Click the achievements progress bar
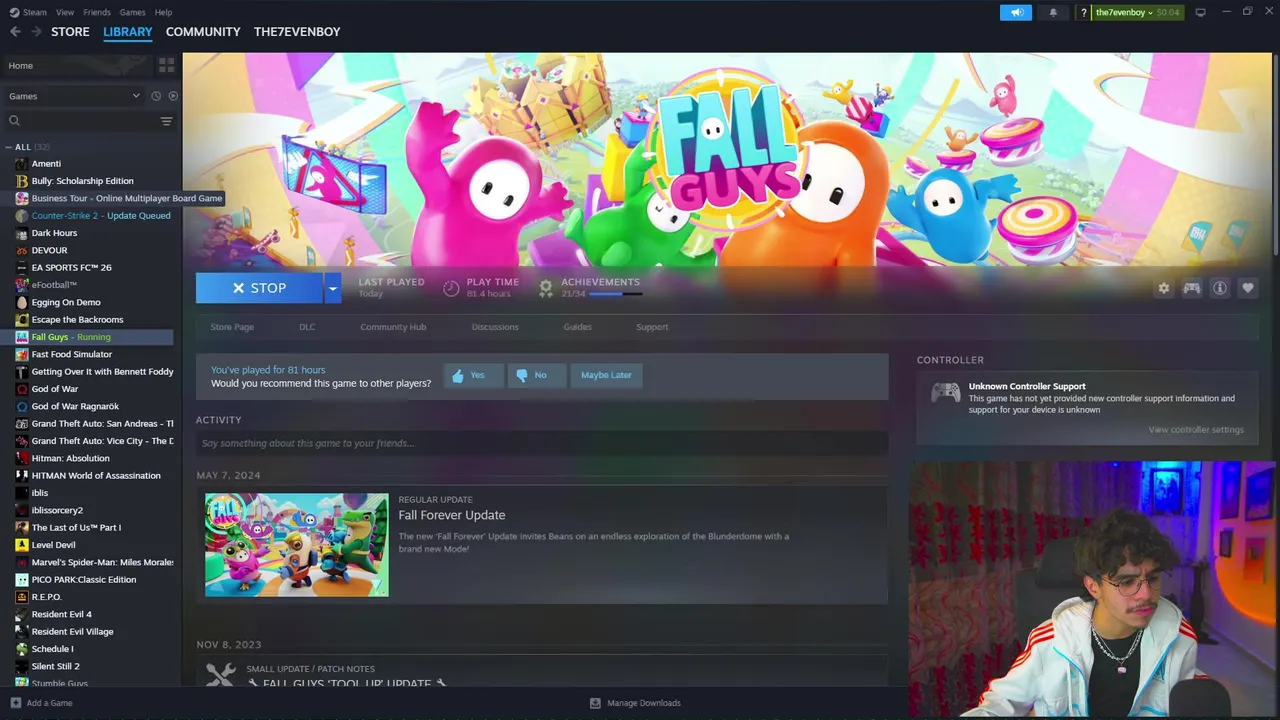This screenshot has height=720, width=1280. coord(615,294)
